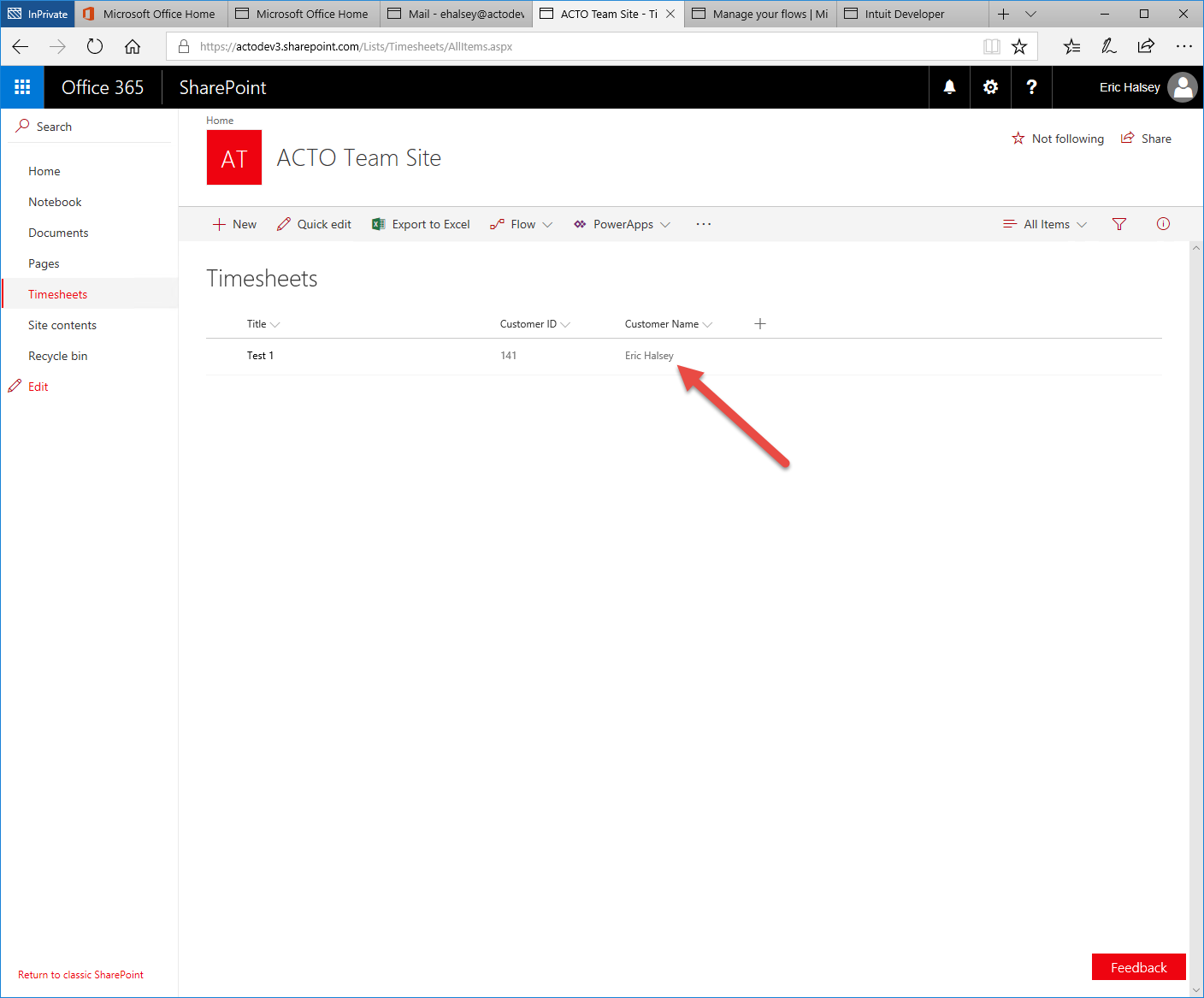Click the Share site button
The height and width of the screenshot is (998, 1204).
(1146, 139)
